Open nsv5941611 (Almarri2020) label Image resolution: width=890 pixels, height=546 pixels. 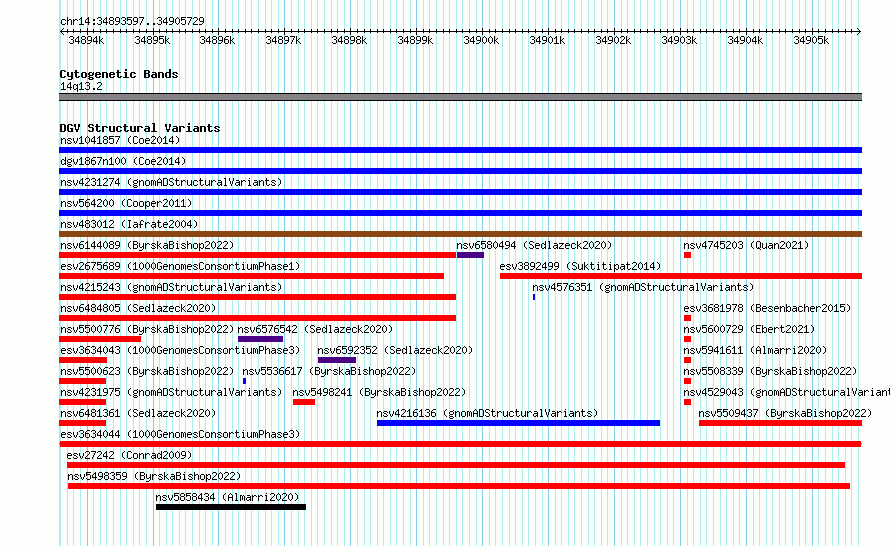(x=755, y=350)
